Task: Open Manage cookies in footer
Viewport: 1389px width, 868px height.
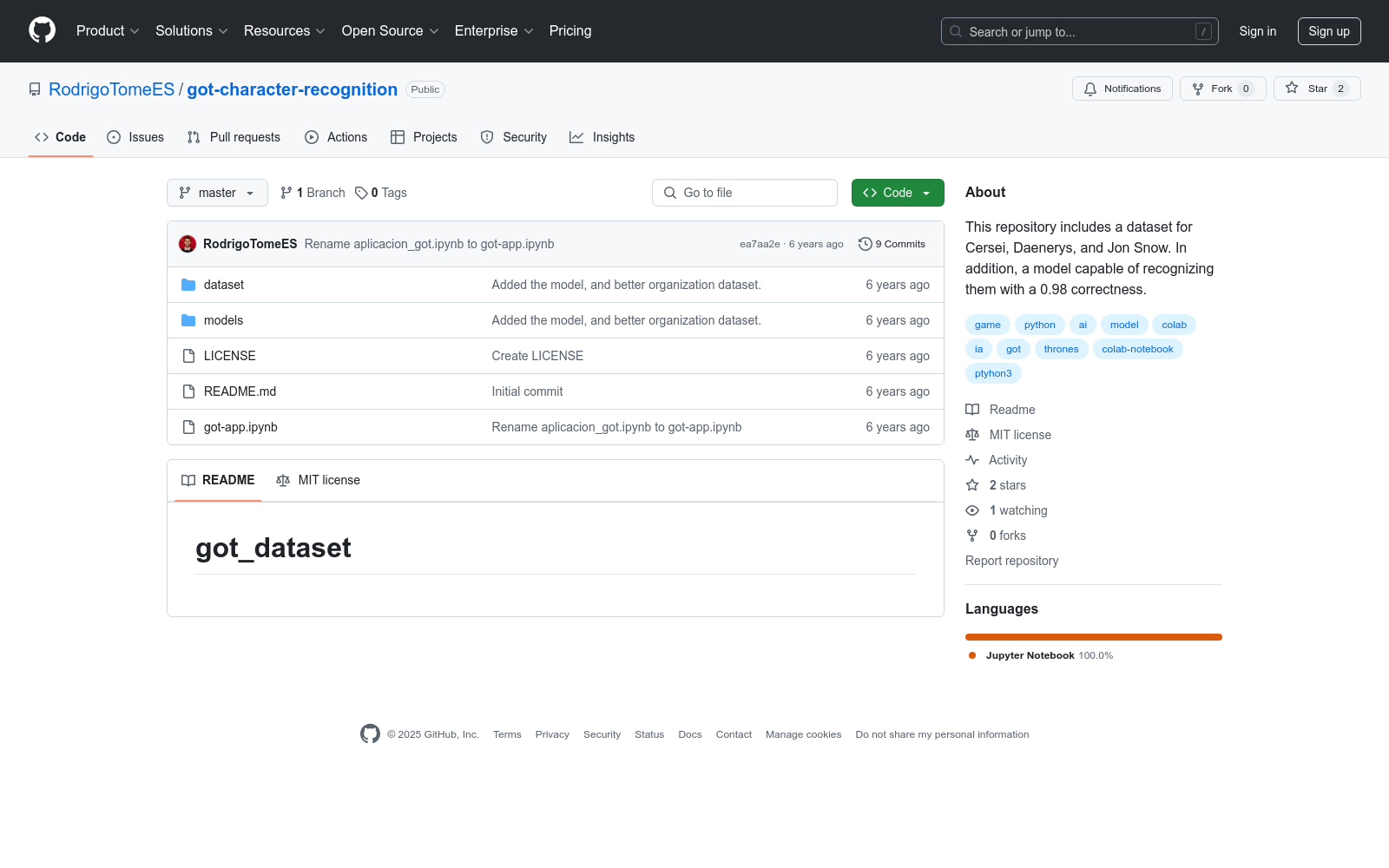Action: 804,734
